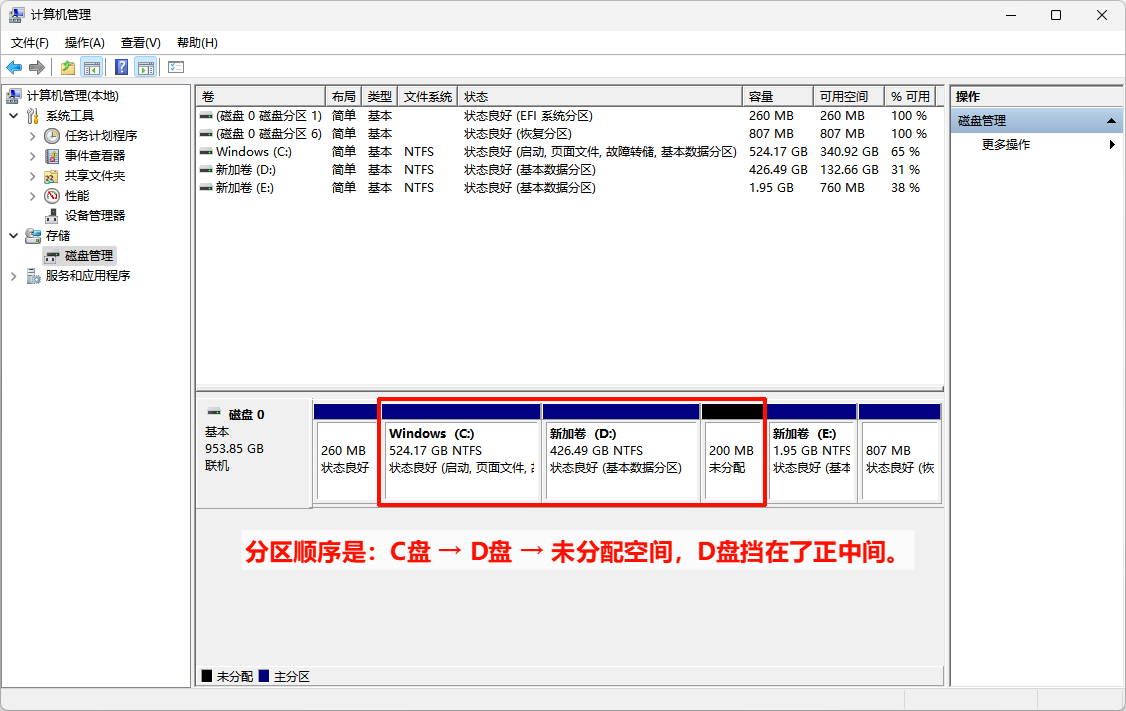
Task: Select the Windows (C:) partition block
Action: 461,452
